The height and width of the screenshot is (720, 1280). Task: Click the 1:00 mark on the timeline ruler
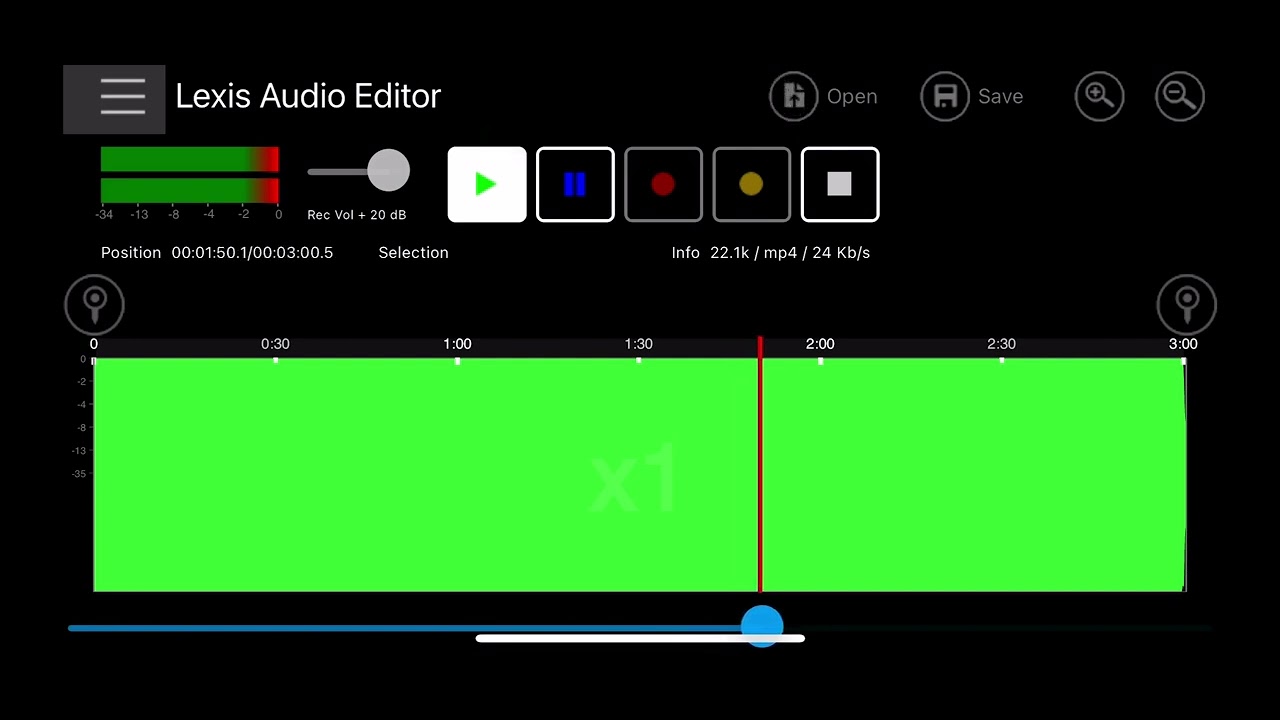point(457,344)
